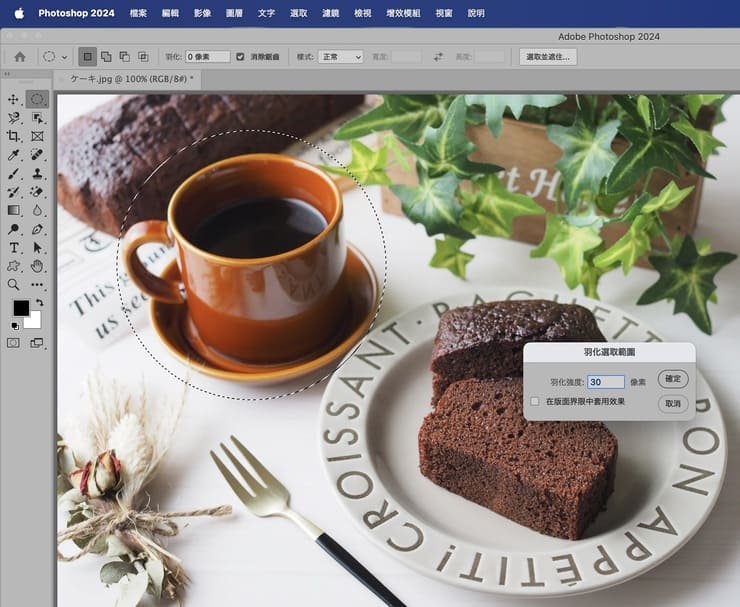Toggle the 消除鋸齒 anti-alias checkbox

coord(240,57)
